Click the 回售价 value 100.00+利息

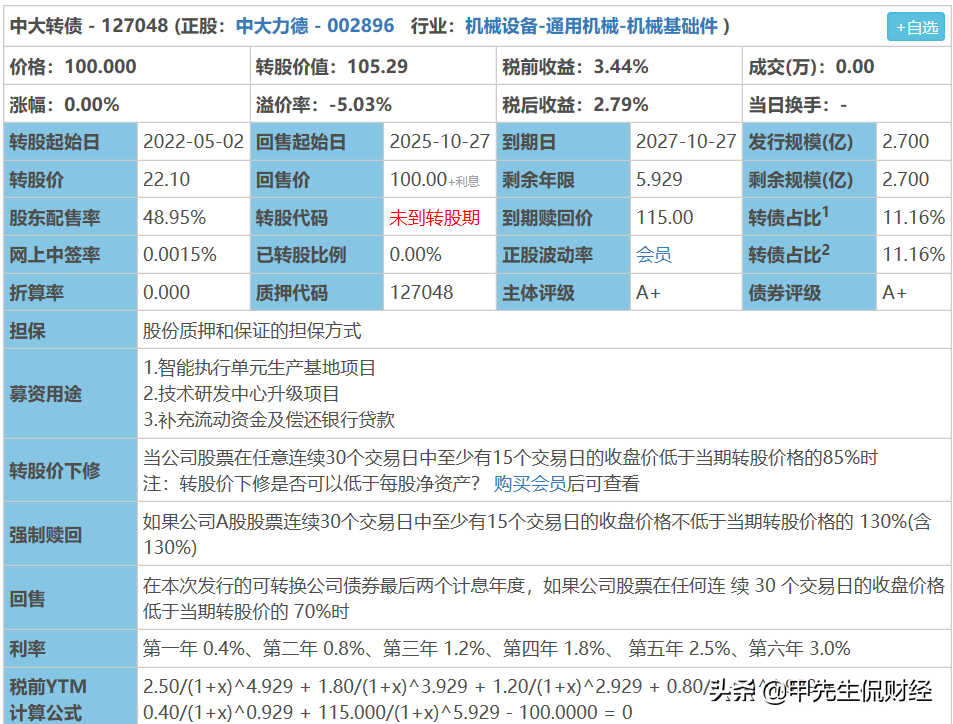point(435,180)
